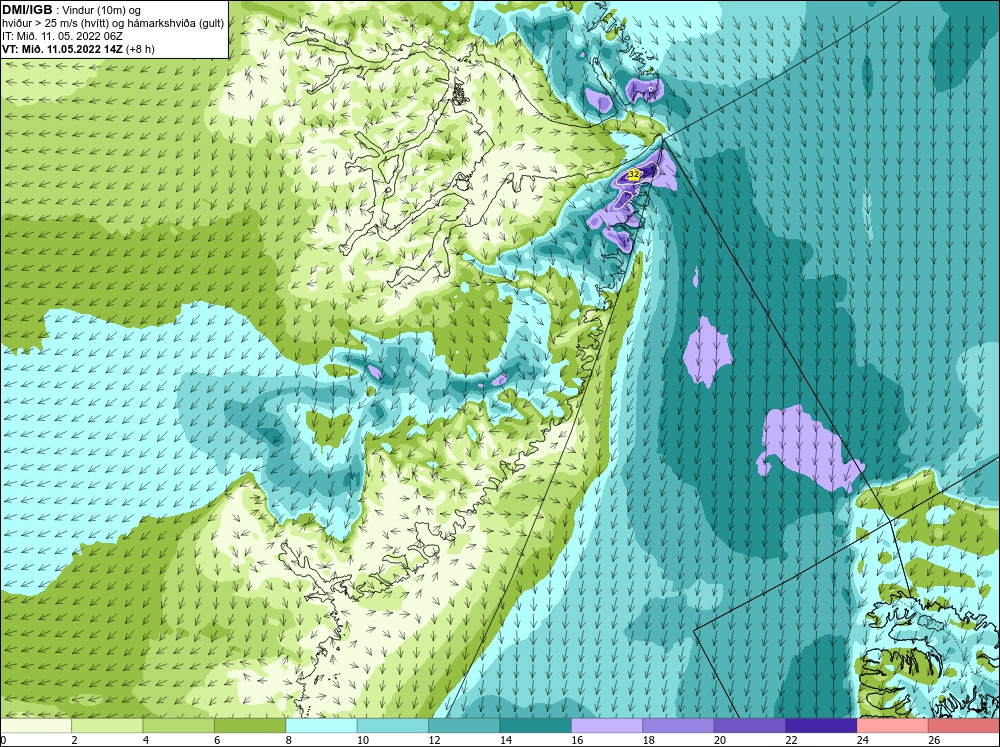Select the 0–2 m/s pale yellow legend swatch
The width and height of the screenshot is (1000, 747).
click(36, 726)
